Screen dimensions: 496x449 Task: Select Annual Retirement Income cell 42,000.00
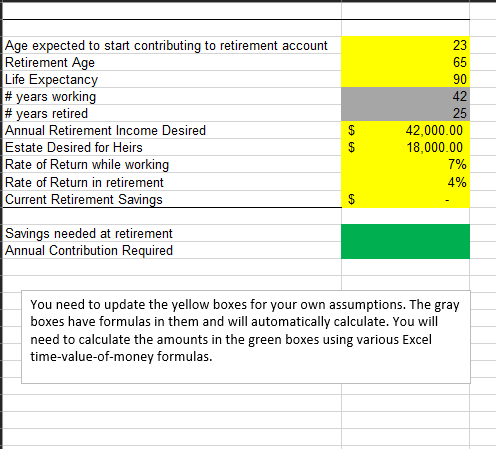[405, 130]
